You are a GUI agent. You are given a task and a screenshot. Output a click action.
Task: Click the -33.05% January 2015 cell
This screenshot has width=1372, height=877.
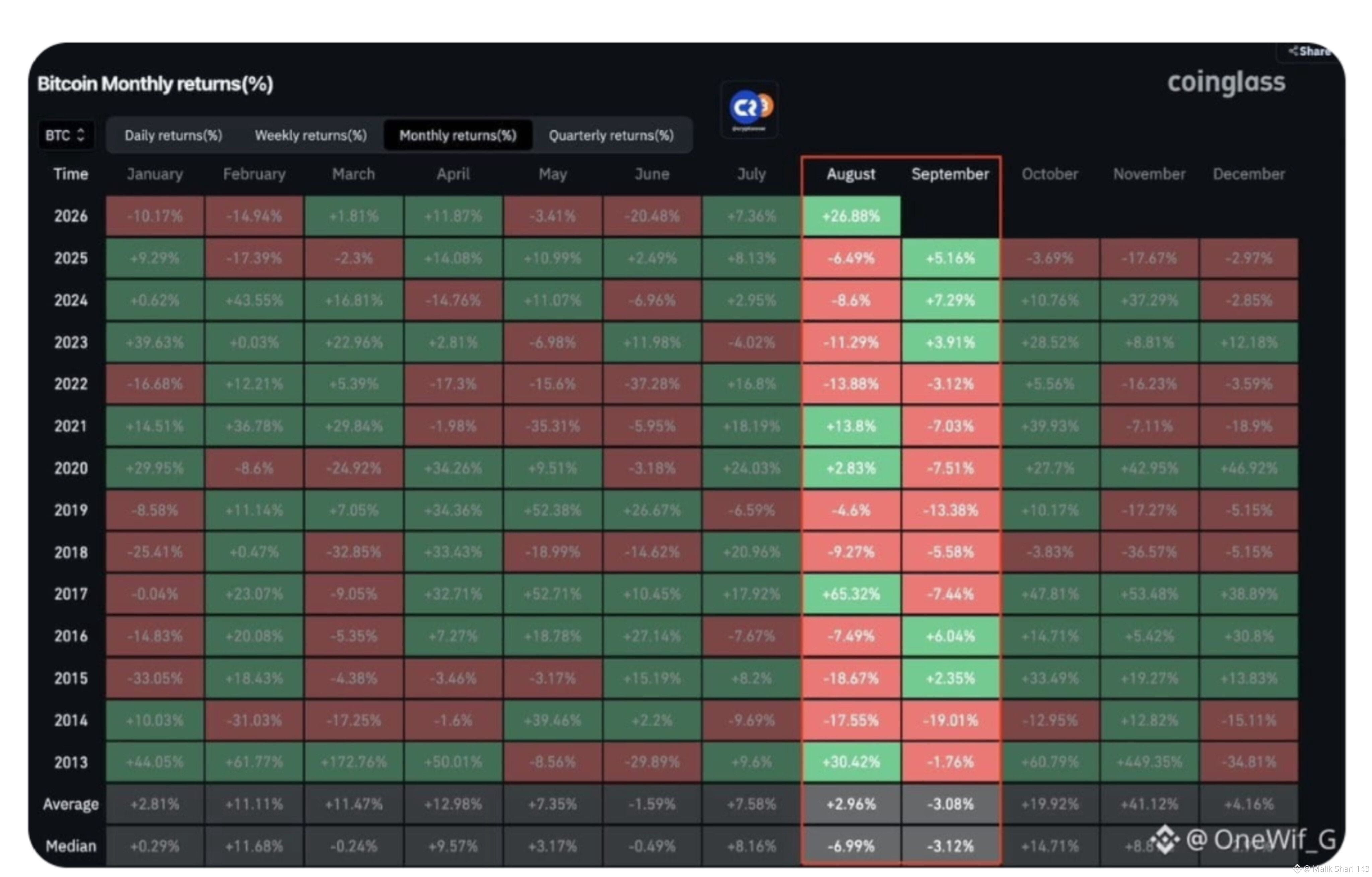(x=155, y=678)
